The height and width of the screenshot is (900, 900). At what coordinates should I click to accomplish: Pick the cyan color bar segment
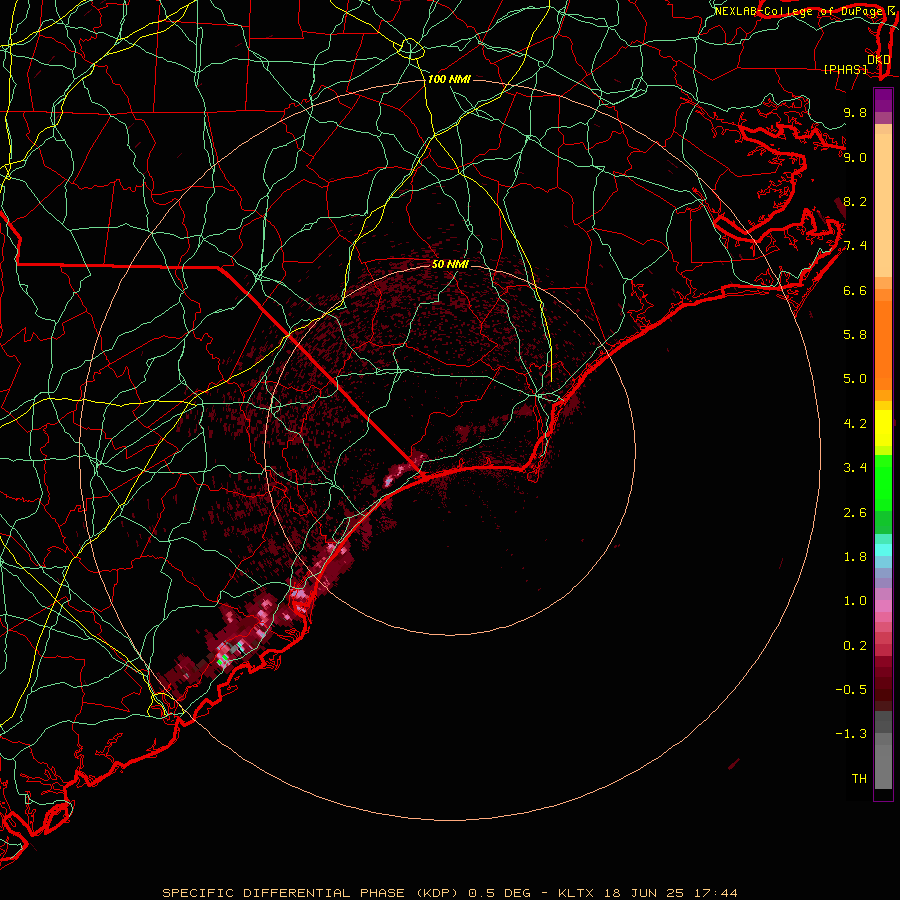[883, 550]
